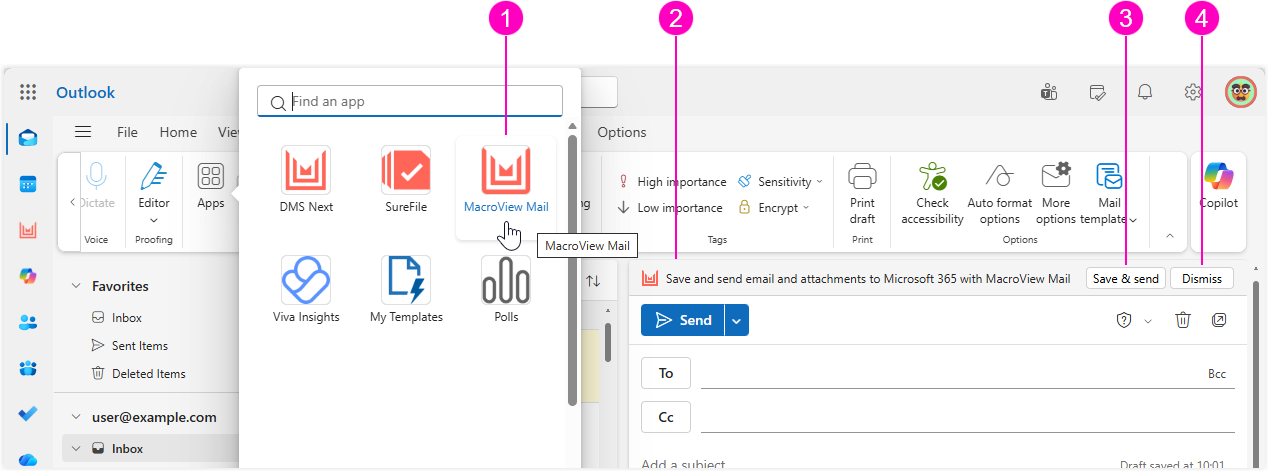Image resolution: width=1269 pixels, height=472 pixels.
Task: Open the Send options dropdown arrow
Action: (x=736, y=320)
